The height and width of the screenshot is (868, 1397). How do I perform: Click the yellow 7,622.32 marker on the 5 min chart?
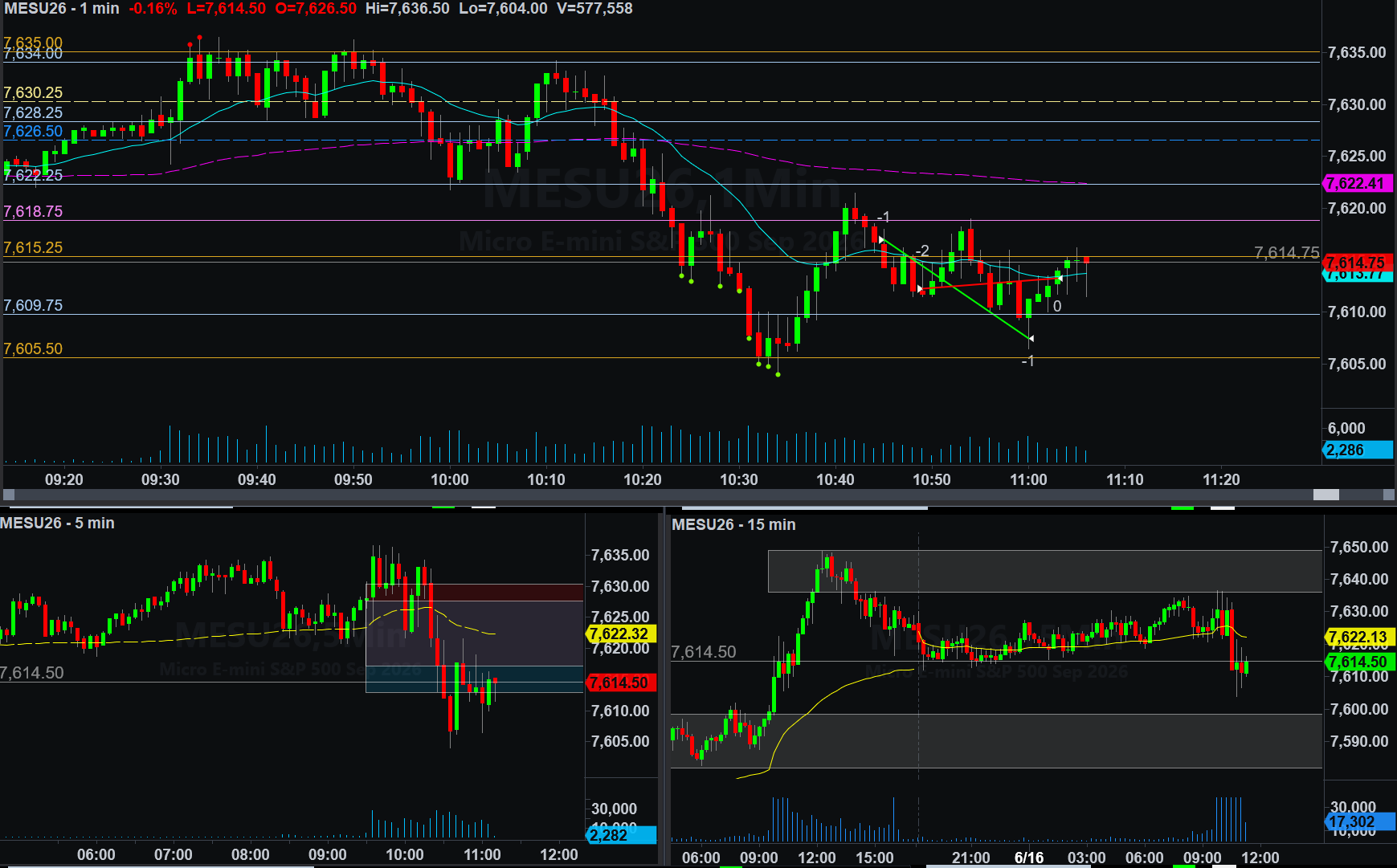click(622, 634)
